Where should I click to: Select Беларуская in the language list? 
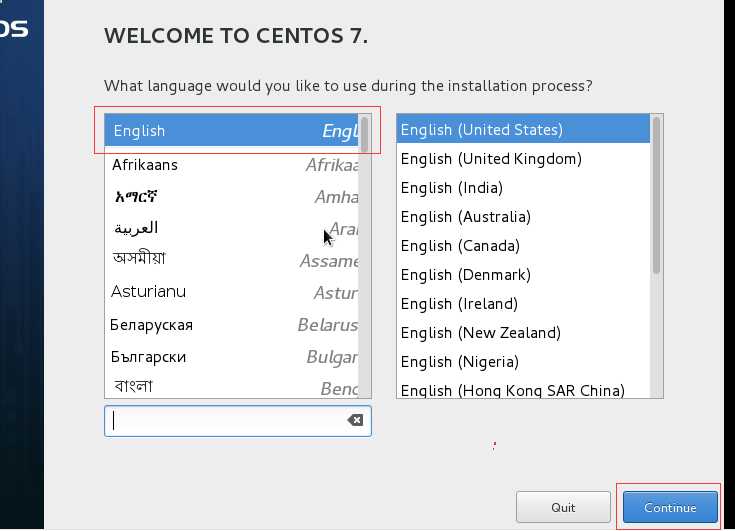(x=232, y=324)
